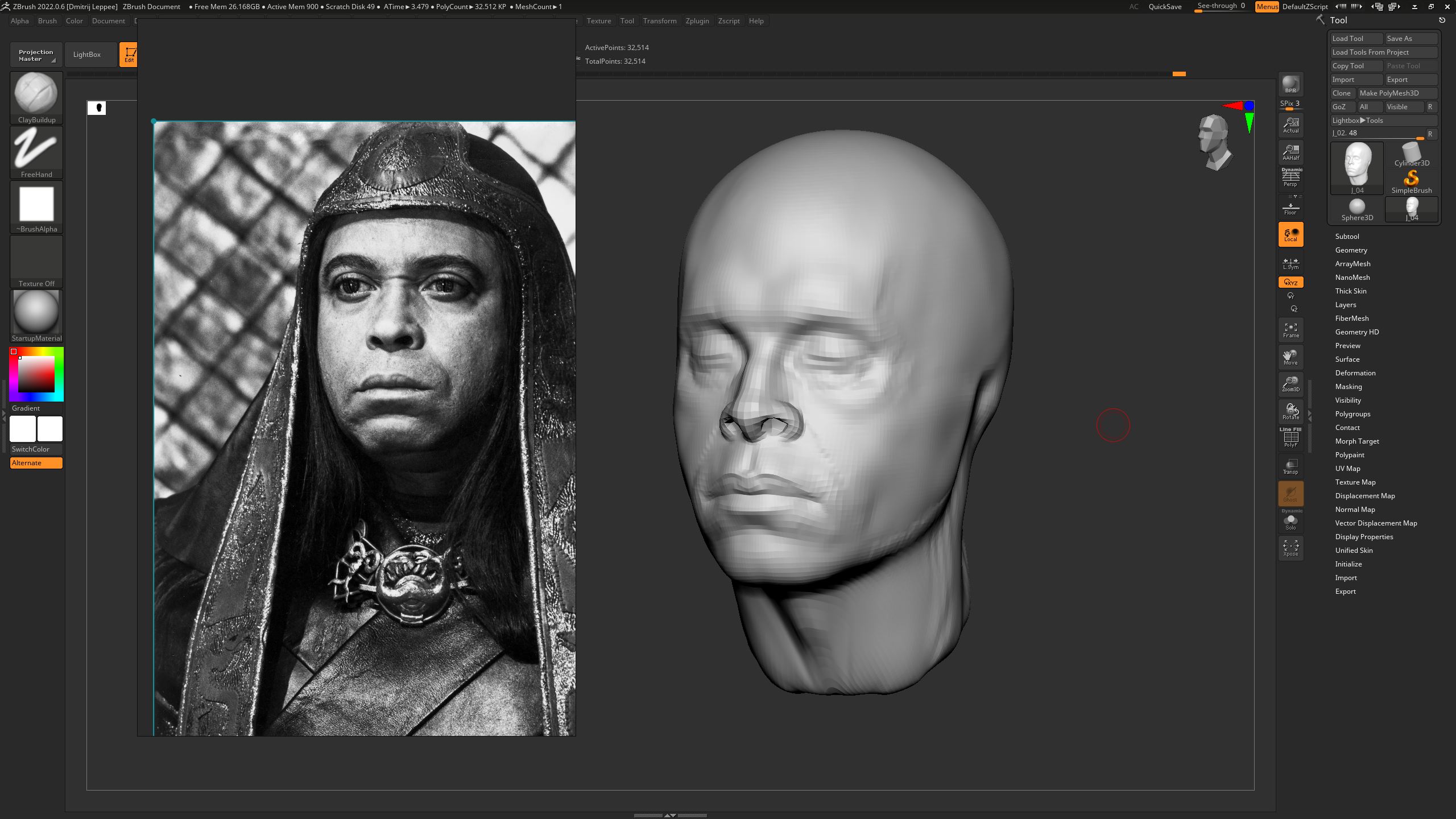
Task: Toggle Persp perspective mode
Action: click(x=1290, y=179)
